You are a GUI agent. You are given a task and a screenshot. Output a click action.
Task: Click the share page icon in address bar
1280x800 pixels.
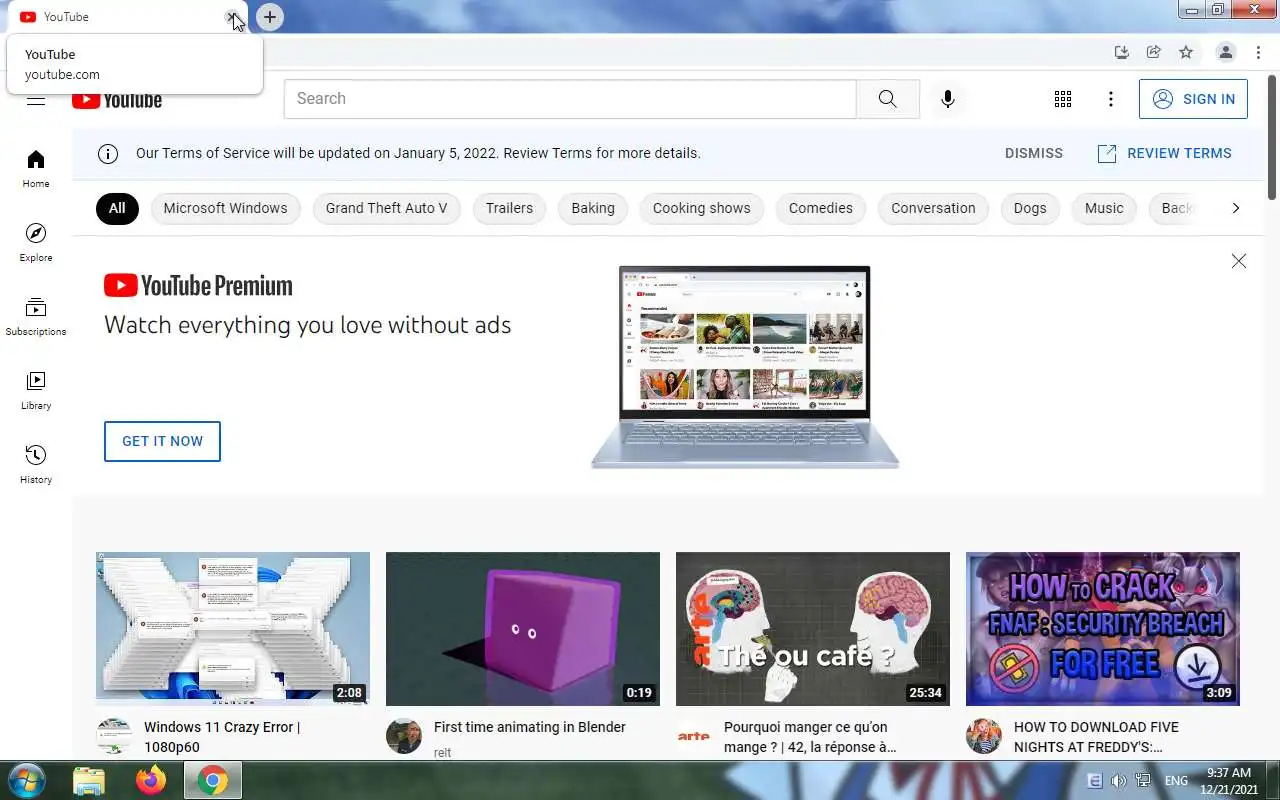(x=1154, y=52)
